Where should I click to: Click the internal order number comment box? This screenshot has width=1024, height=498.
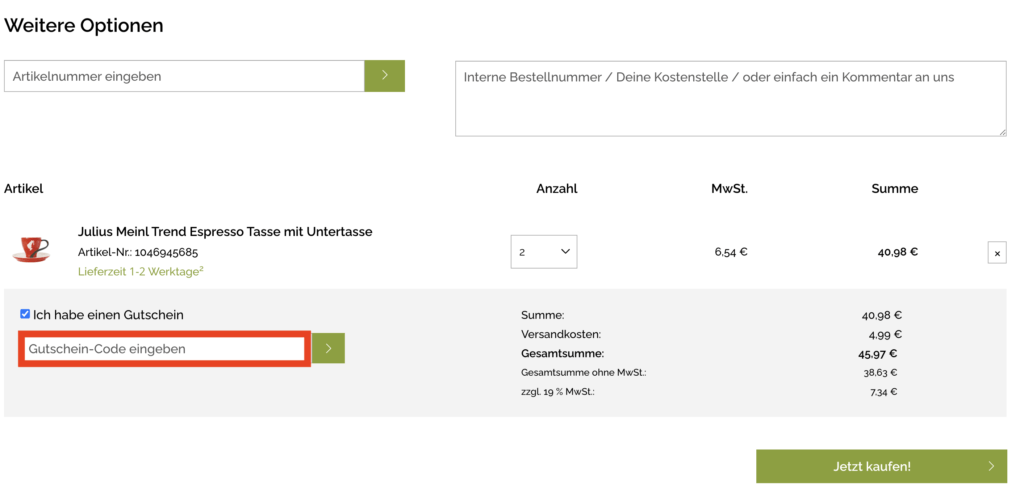(x=730, y=98)
